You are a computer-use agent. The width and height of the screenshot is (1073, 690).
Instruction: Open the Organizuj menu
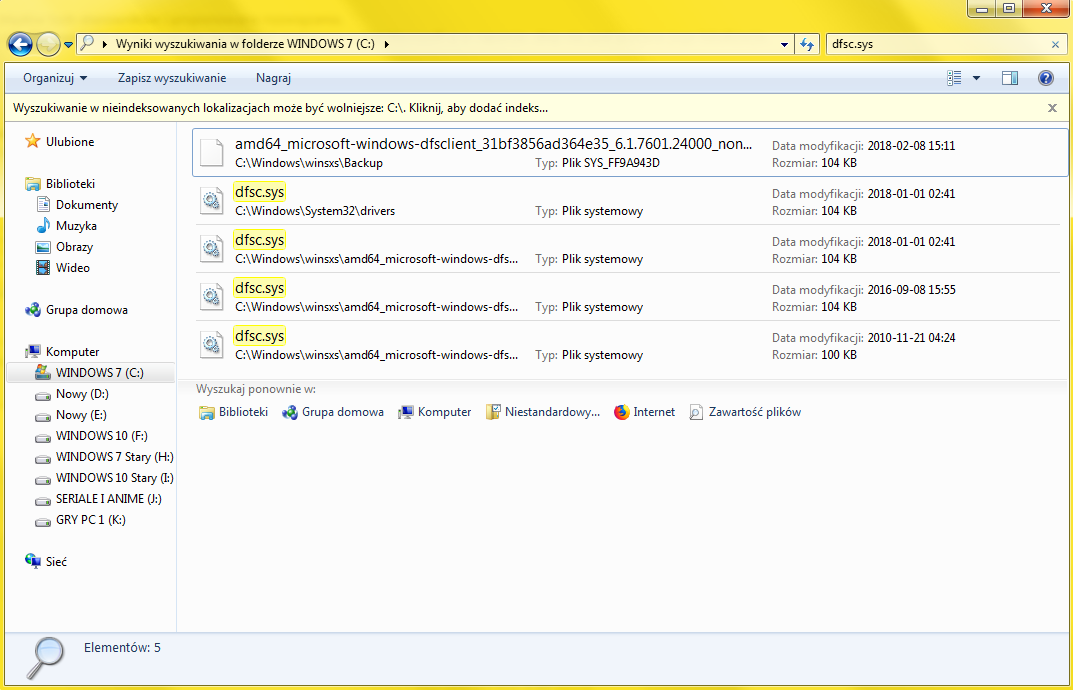click(x=55, y=78)
